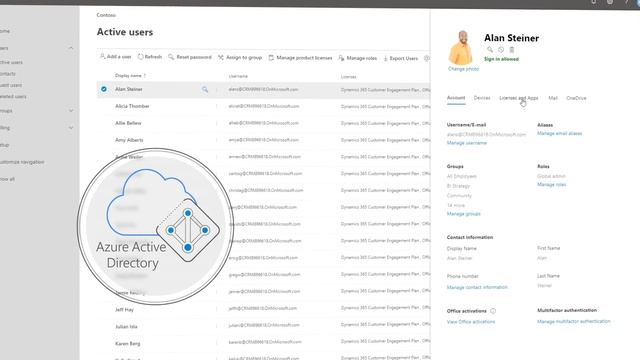
Task: Click the Refresh toolbar icon
Action: (140, 57)
